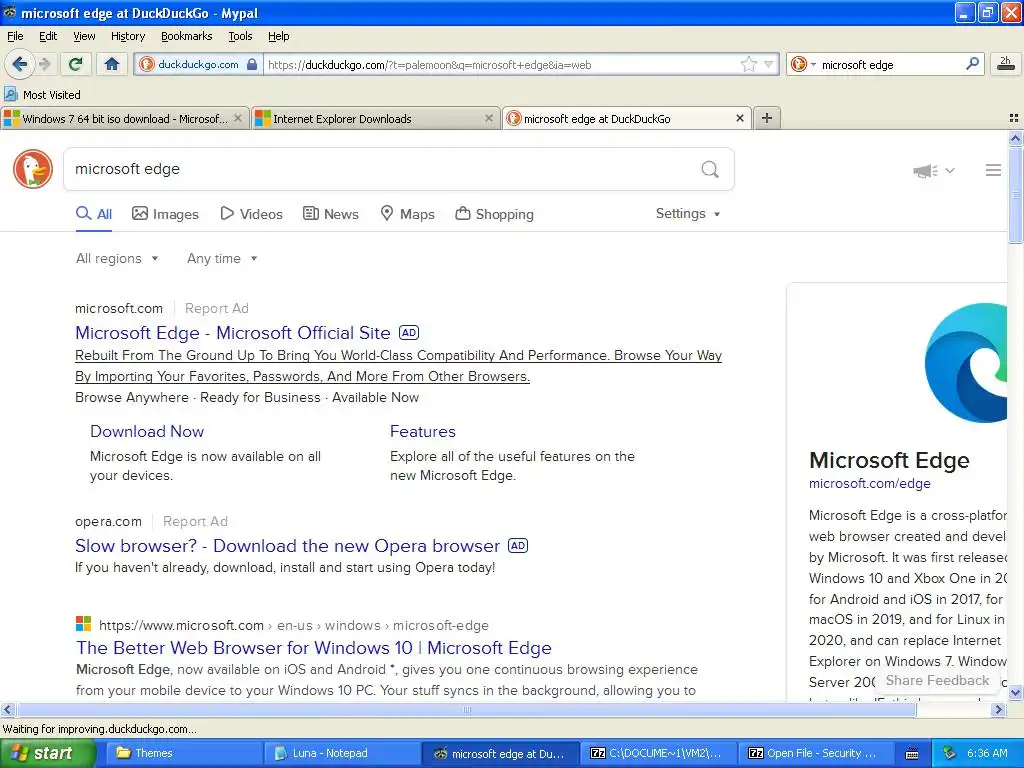Click the Forward arrow button
The height and width of the screenshot is (768, 1024).
coord(44,64)
